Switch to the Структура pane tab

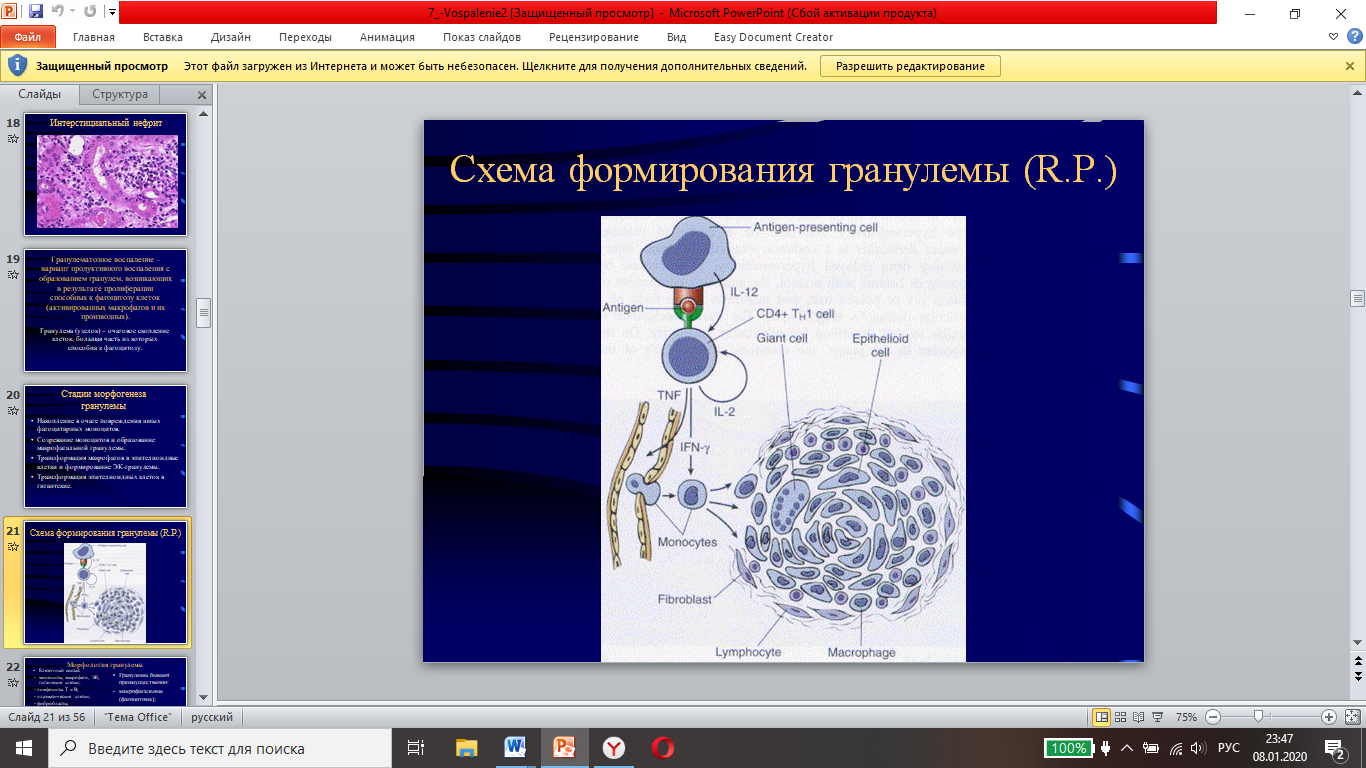tap(120, 94)
